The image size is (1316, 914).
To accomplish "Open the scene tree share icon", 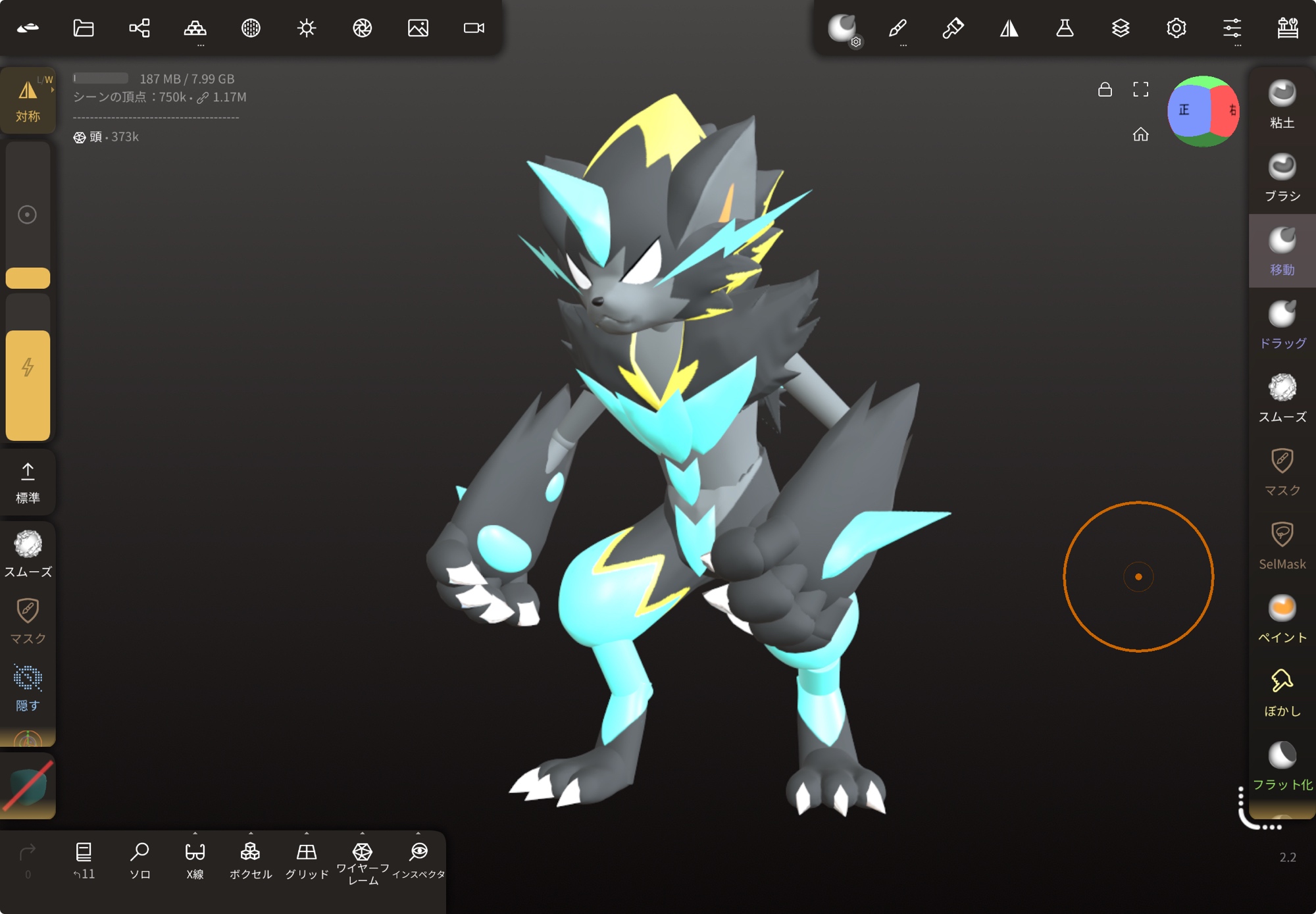I will point(139,28).
